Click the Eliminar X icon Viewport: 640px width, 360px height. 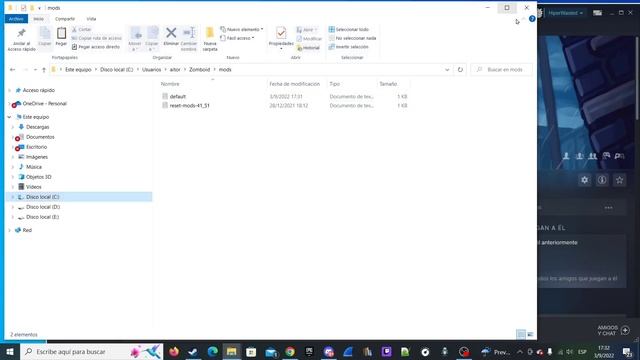[171, 33]
